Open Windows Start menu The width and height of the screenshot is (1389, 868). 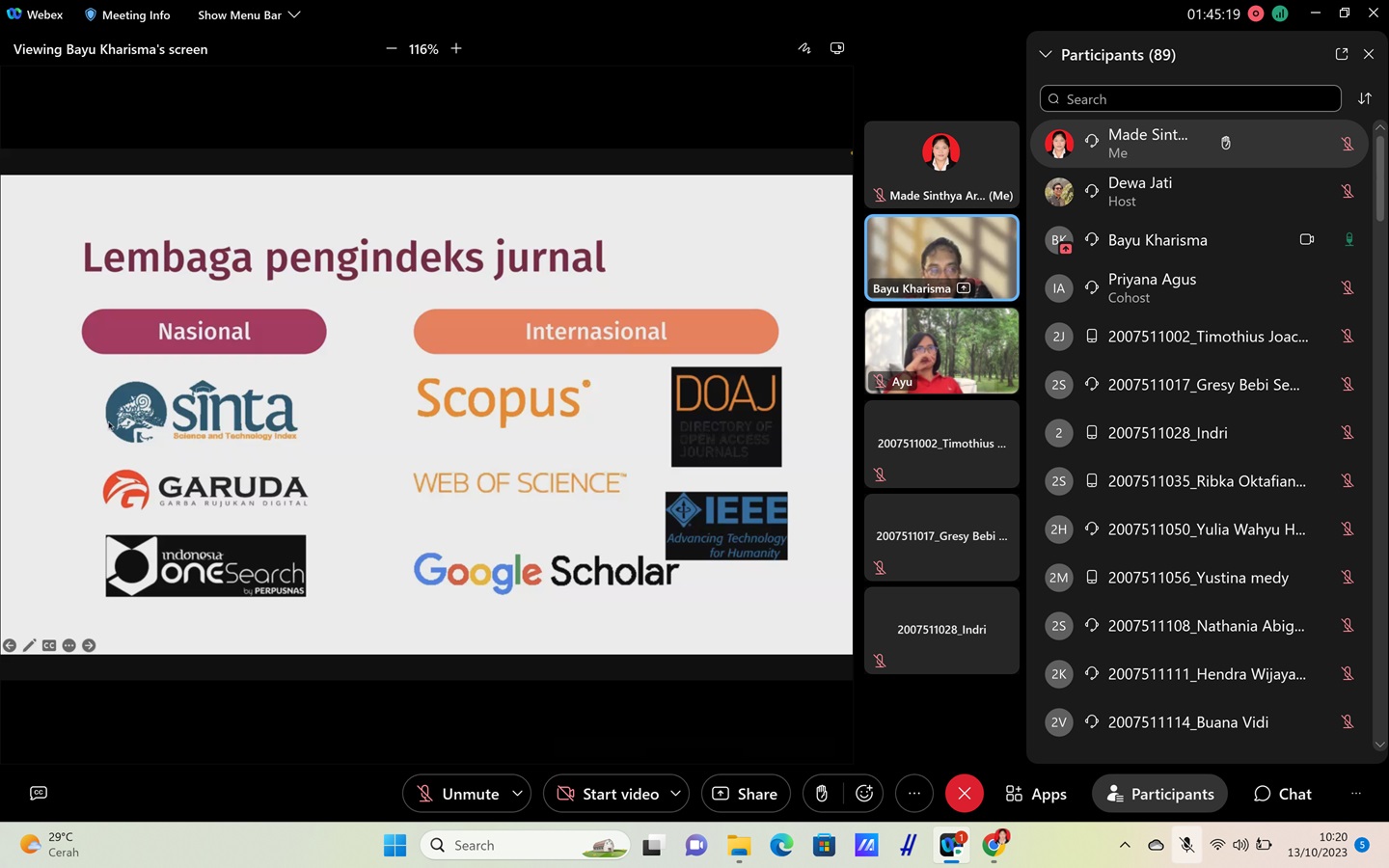coord(395,846)
